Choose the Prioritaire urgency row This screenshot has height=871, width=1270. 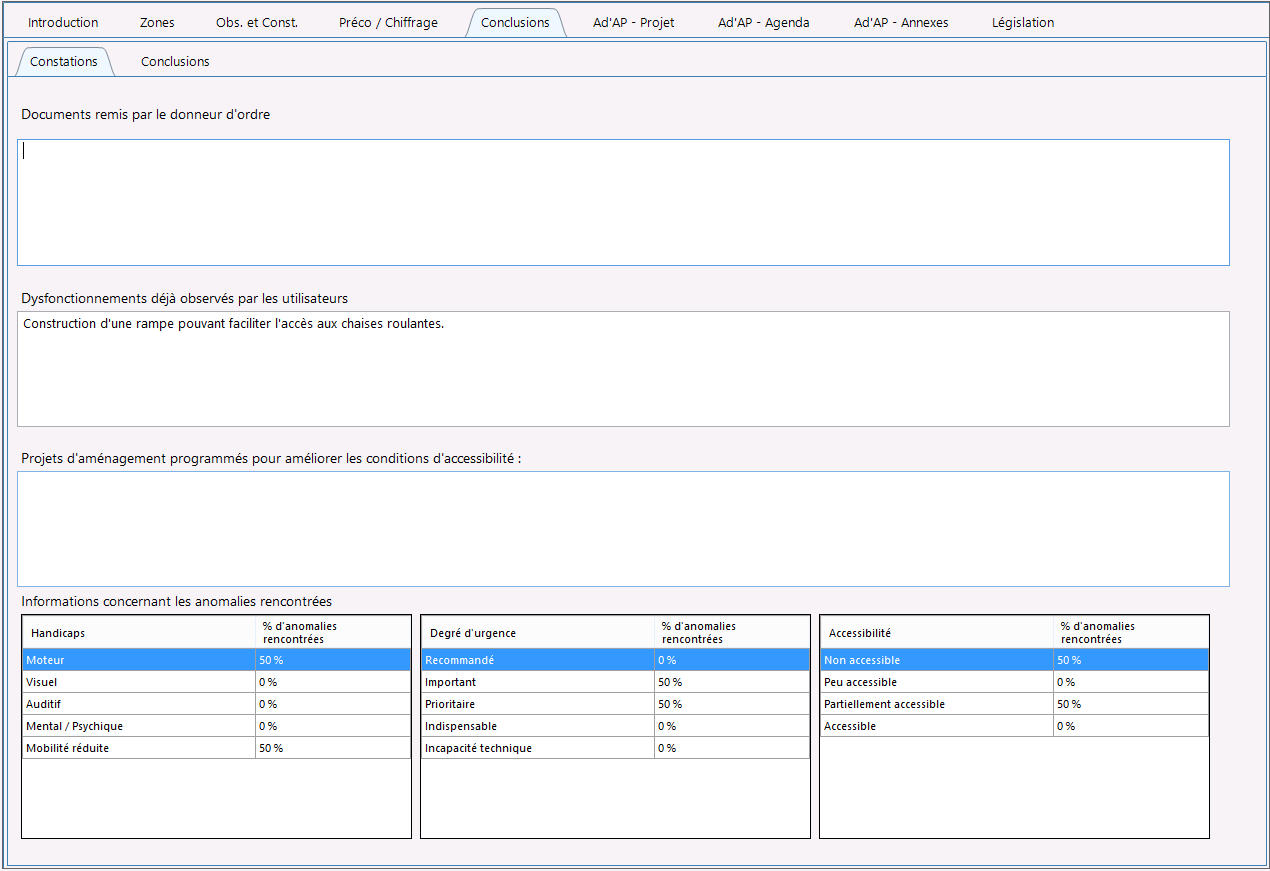pos(615,704)
